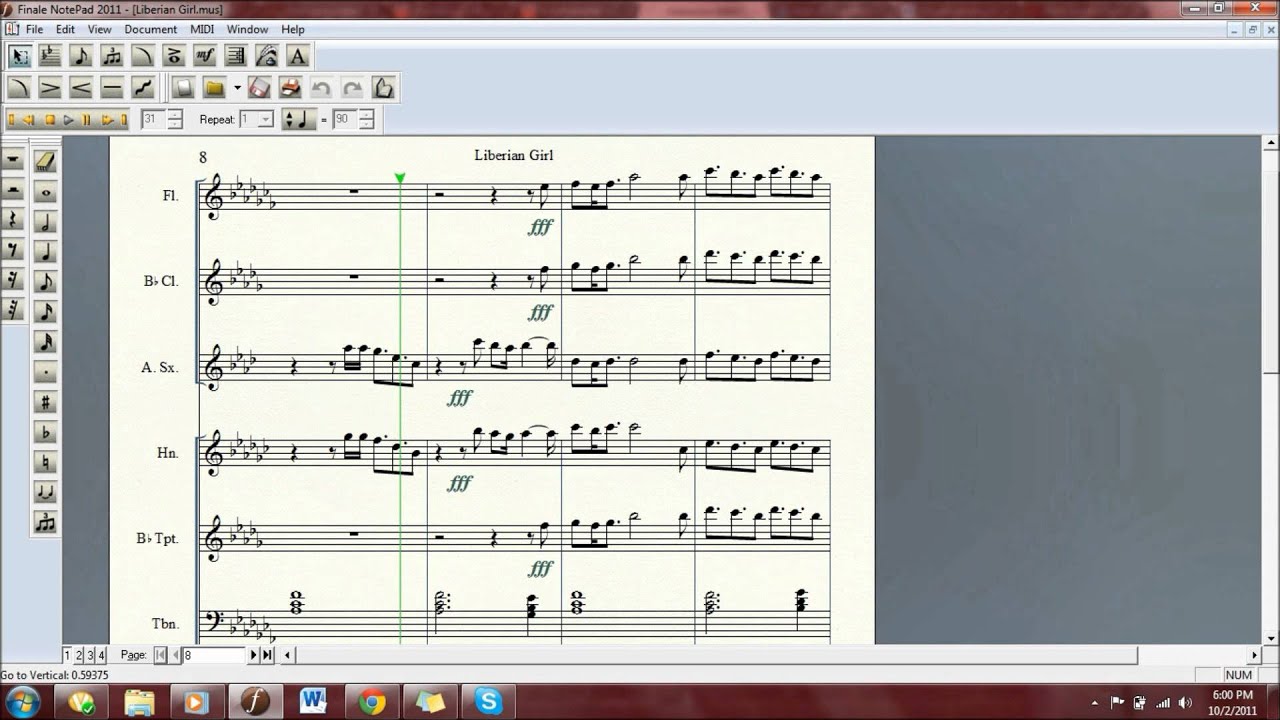Select the quarter rest
Viewport: 1280px width, 720px height.
point(14,219)
